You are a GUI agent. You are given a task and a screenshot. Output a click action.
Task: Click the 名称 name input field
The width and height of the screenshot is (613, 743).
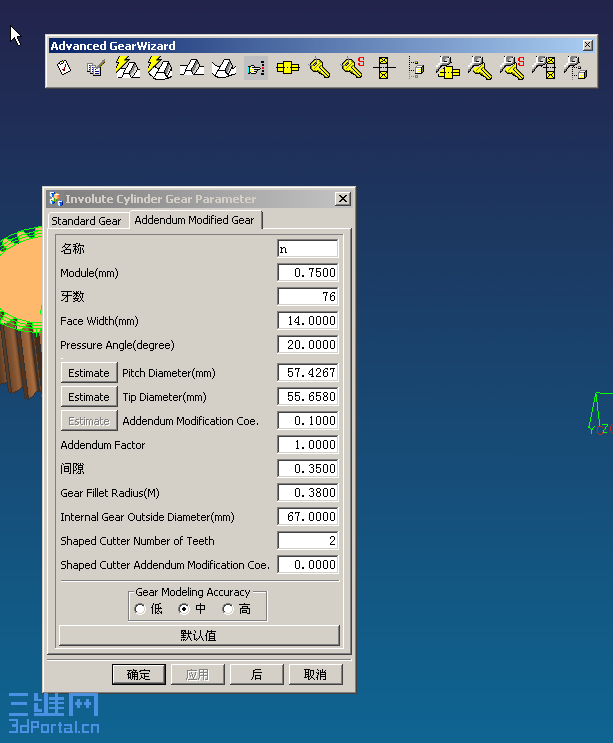[308, 249]
